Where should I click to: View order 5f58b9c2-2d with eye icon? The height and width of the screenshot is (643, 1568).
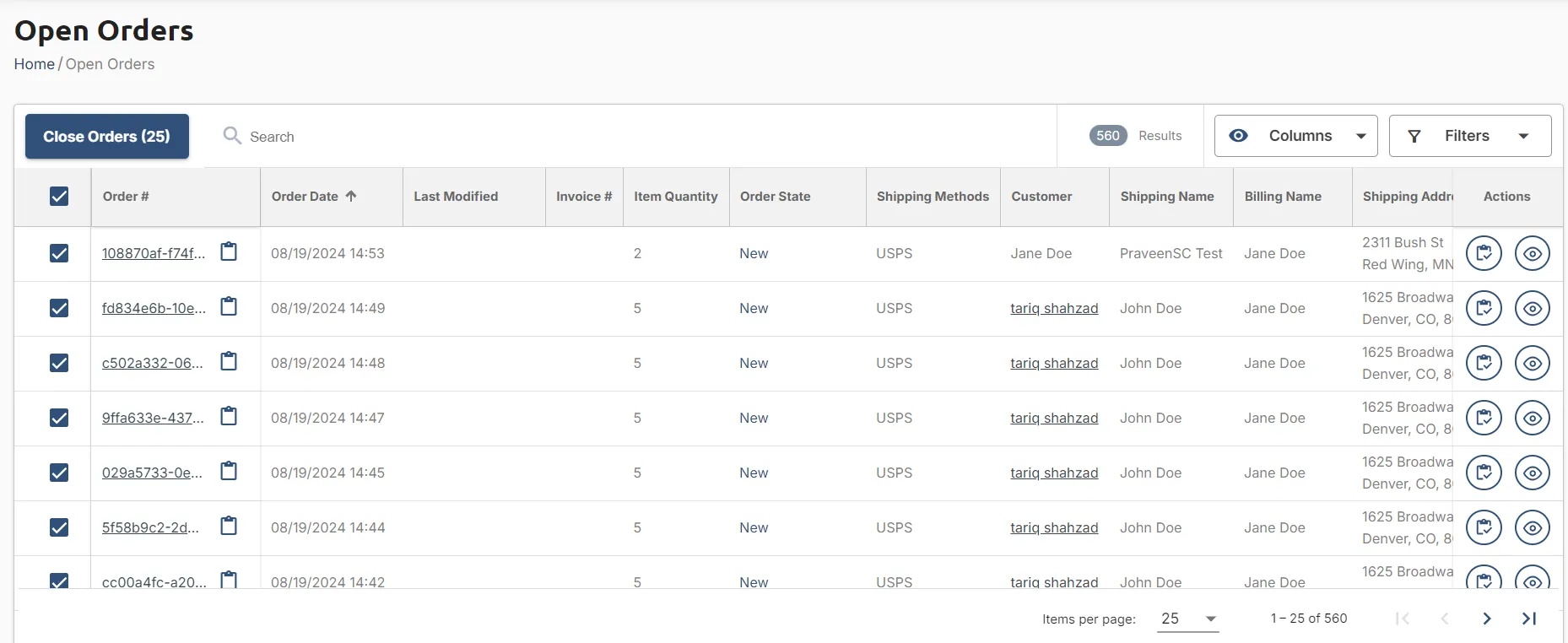[x=1533, y=527]
